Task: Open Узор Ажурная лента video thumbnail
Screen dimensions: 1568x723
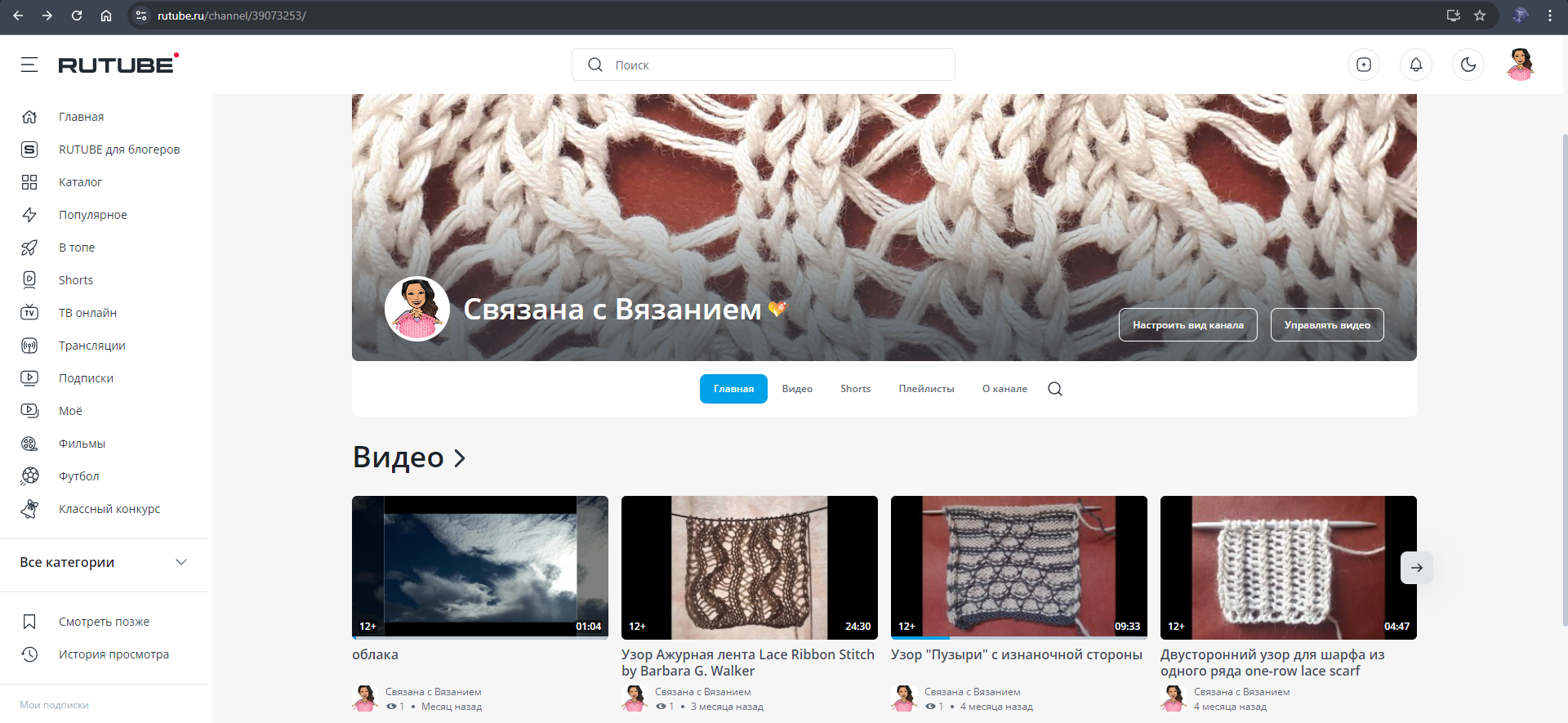Action: [750, 567]
